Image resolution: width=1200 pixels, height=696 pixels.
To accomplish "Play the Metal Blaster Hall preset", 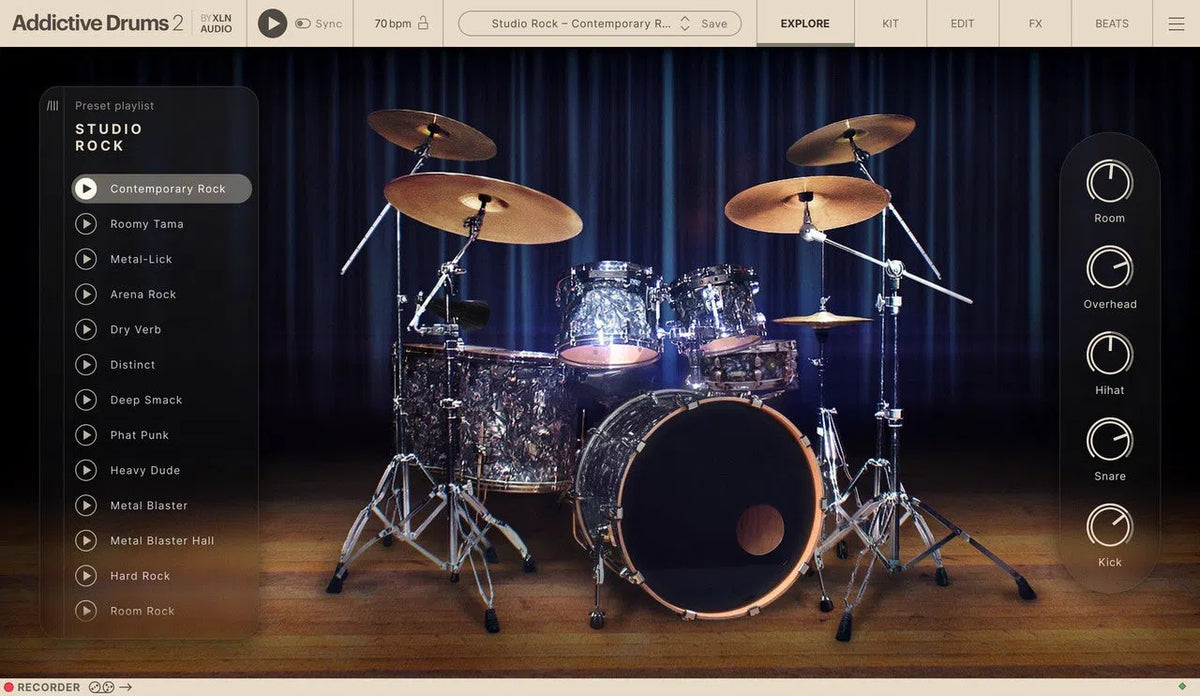I will click(x=86, y=540).
